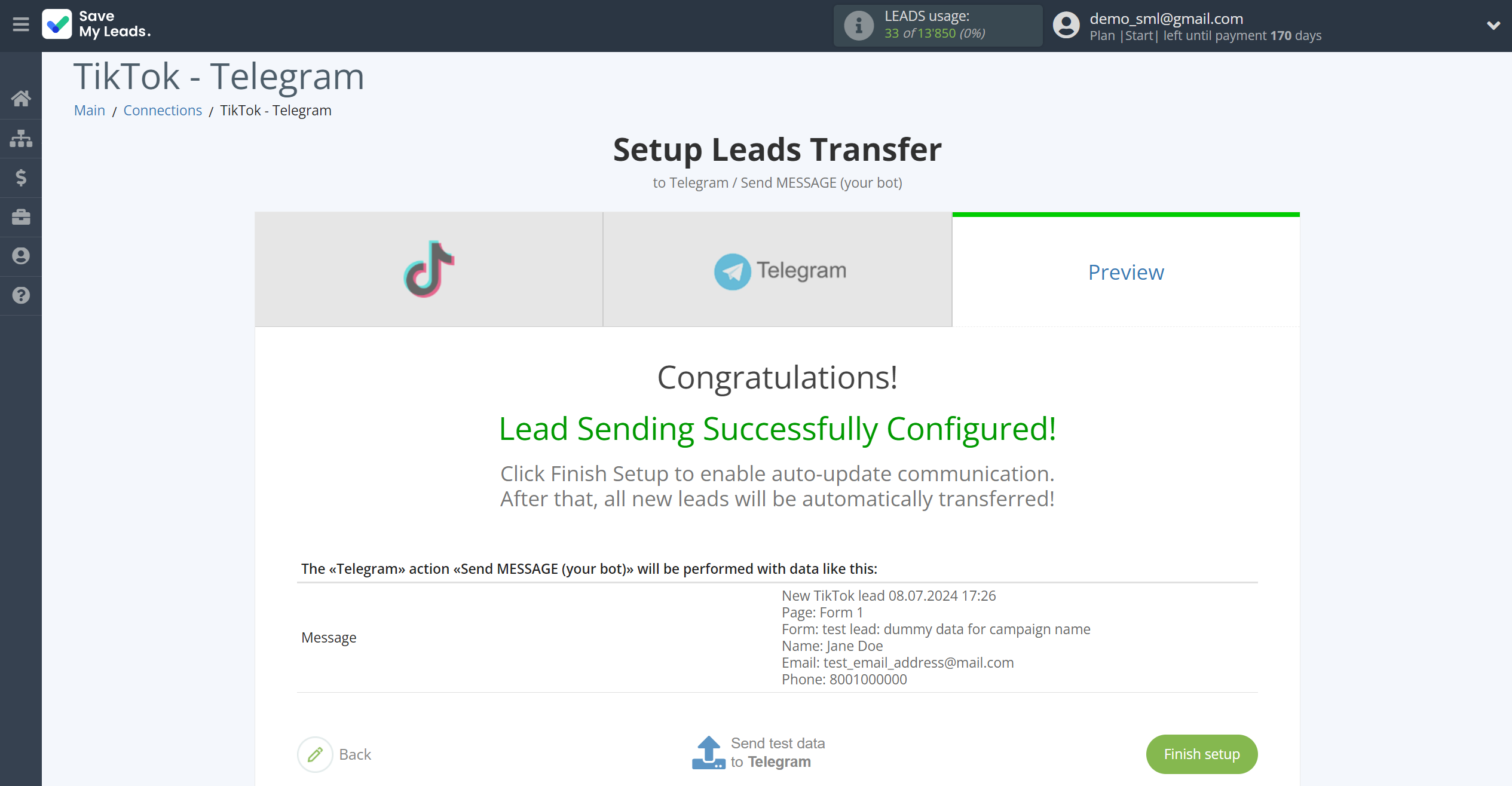Click the Finish setup button
The height and width of the screenshot is (786, 1512).
tap(1200, 754)
